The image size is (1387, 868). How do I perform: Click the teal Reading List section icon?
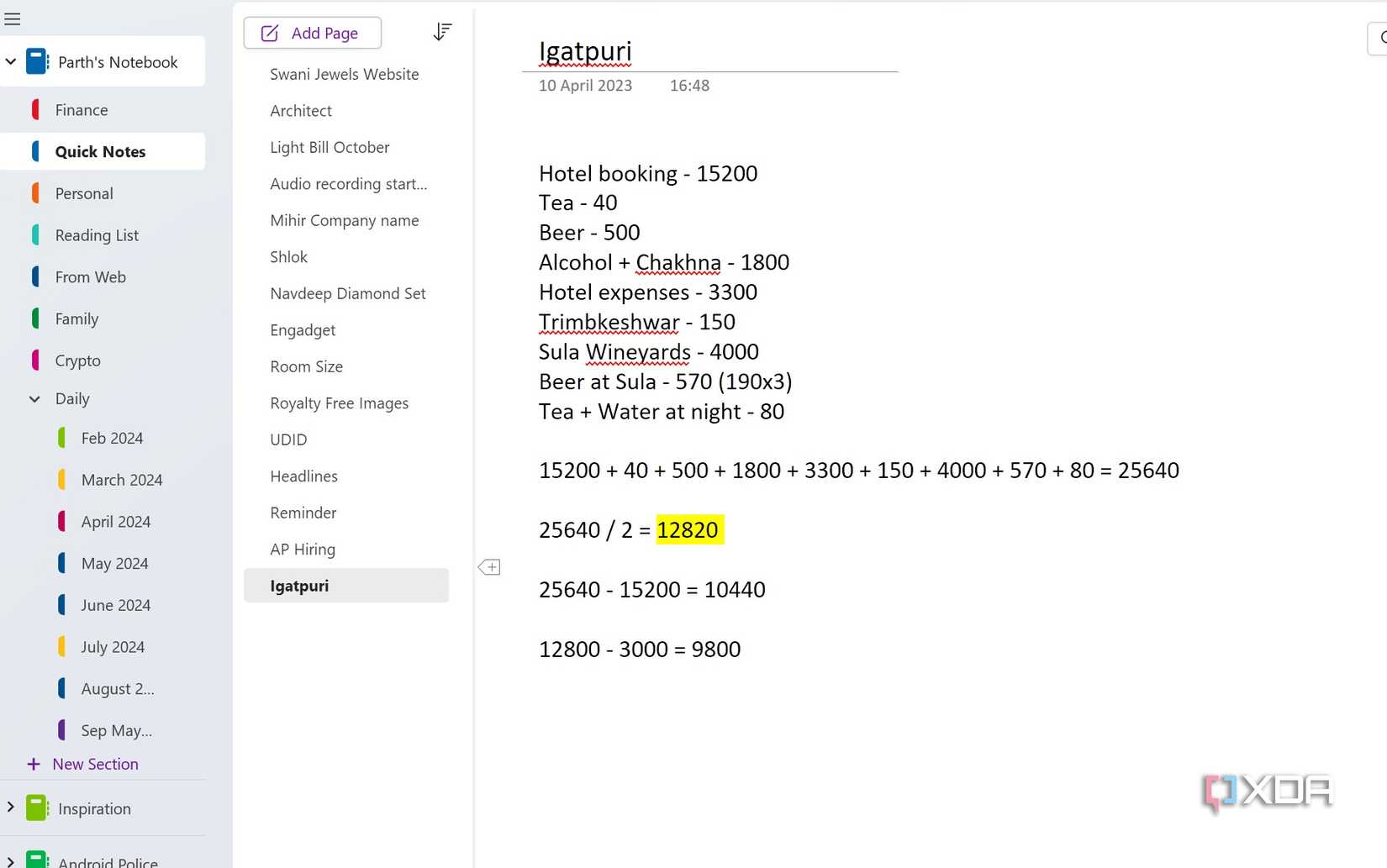35,234
